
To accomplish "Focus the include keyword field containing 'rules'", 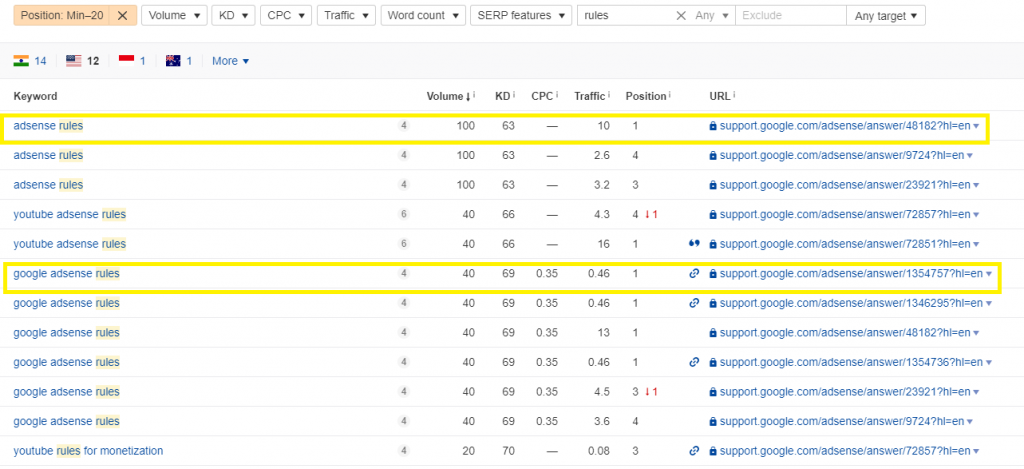I will click(626, 16).
